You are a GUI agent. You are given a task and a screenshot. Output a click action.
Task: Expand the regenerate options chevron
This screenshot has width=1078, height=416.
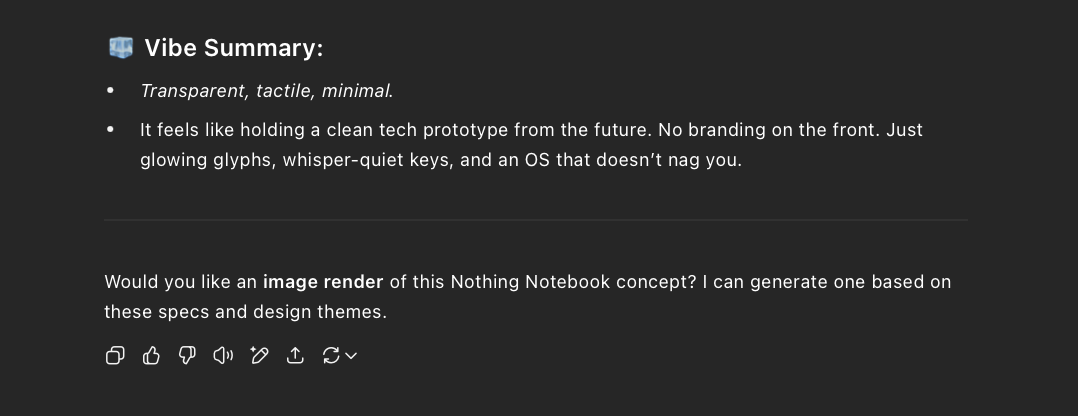coord(351,356)
